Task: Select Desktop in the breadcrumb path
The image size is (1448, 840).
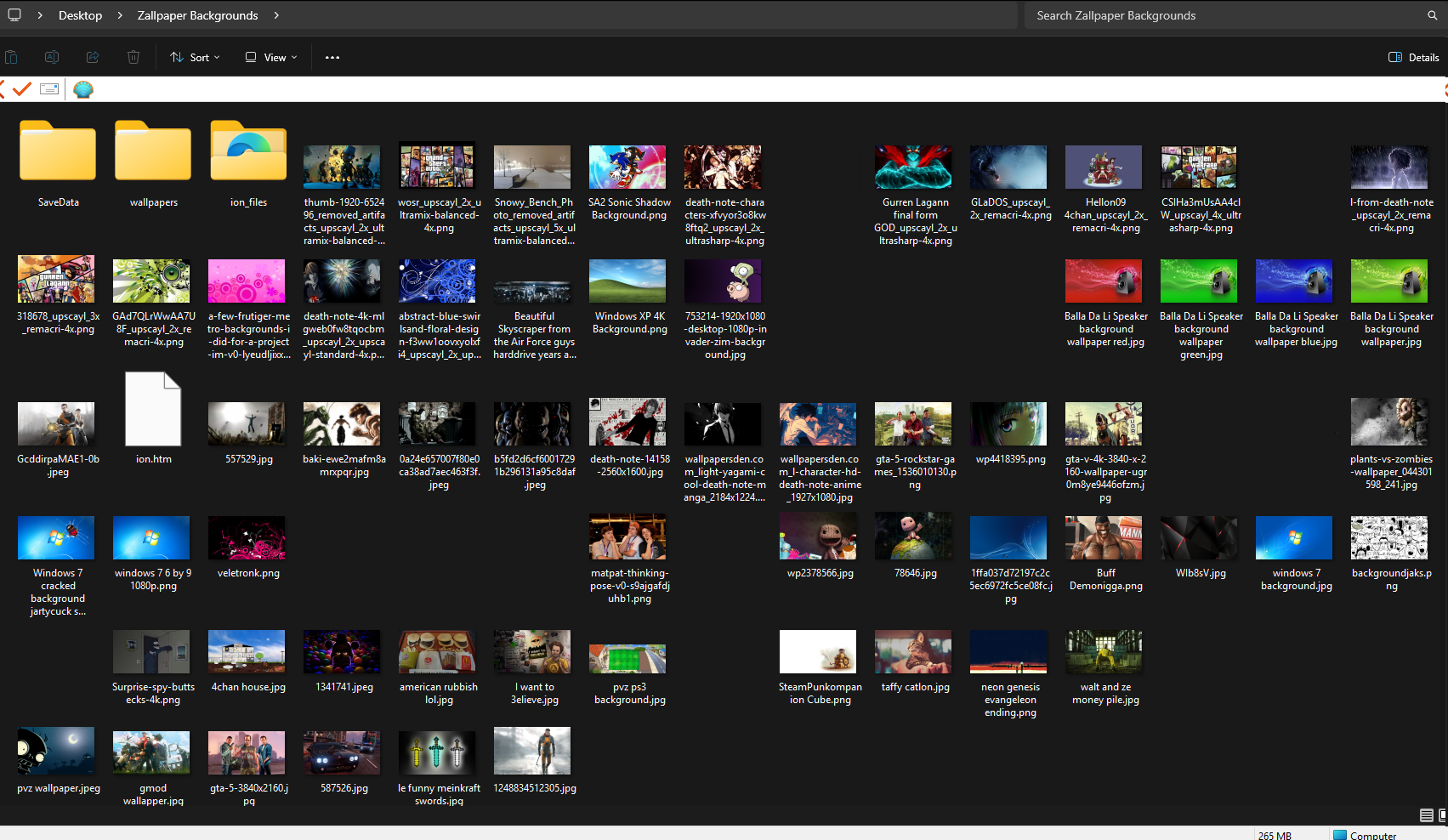Action: click(x=80, y=15)
